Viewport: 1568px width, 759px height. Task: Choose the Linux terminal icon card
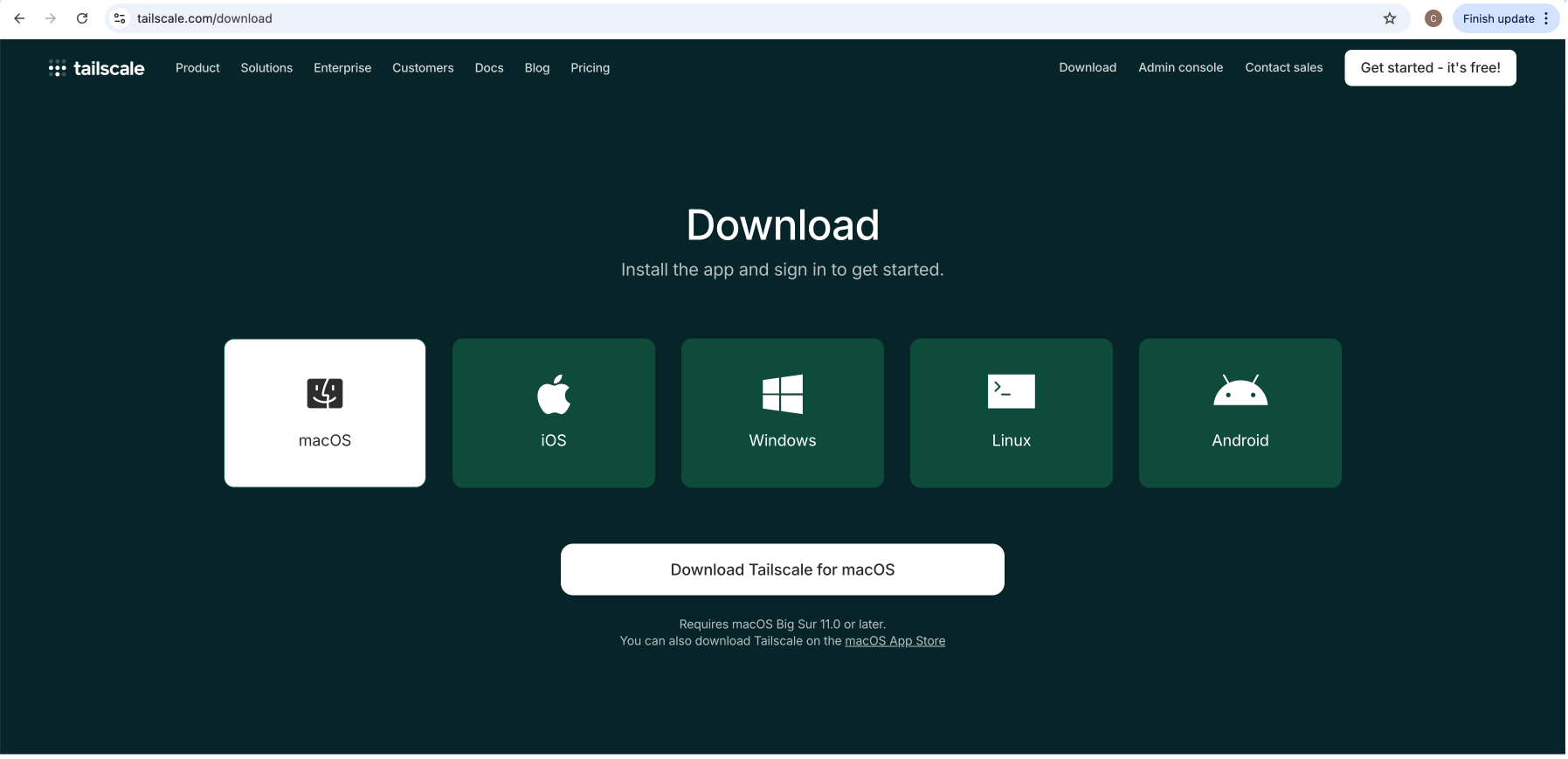click(1012, 413)
